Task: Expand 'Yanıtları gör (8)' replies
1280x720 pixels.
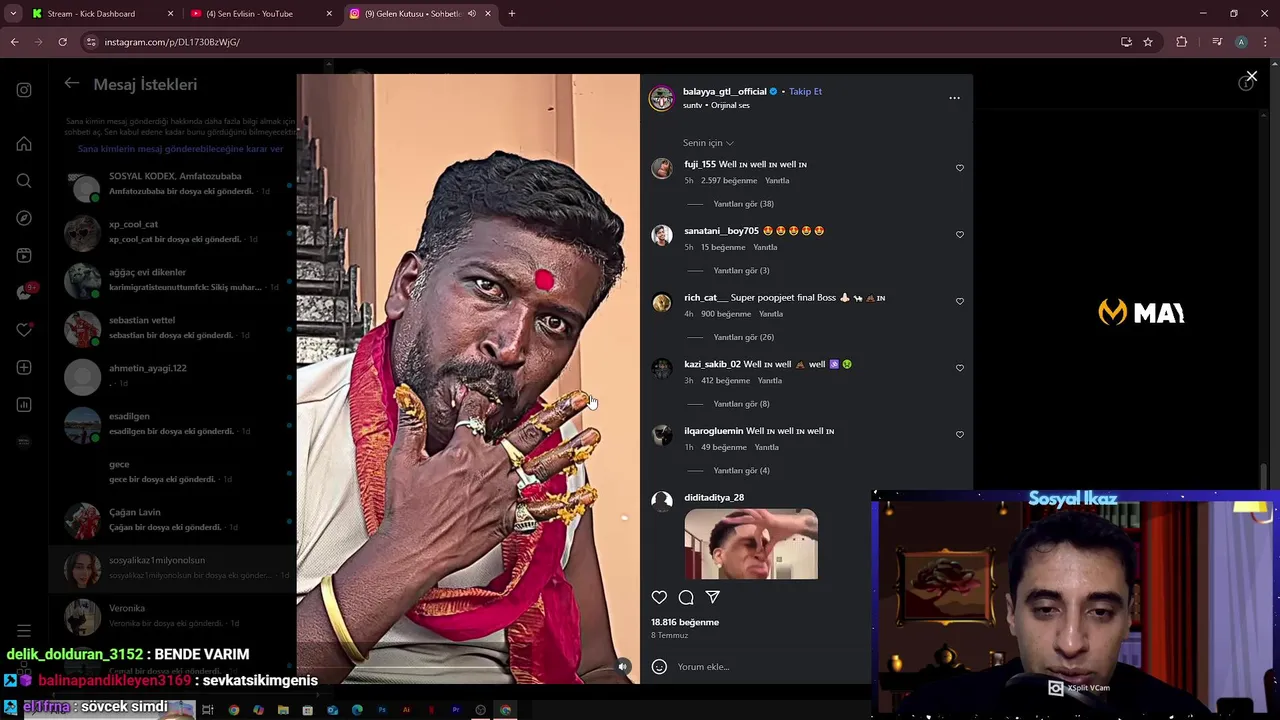Action: click(x=741, y=404)
